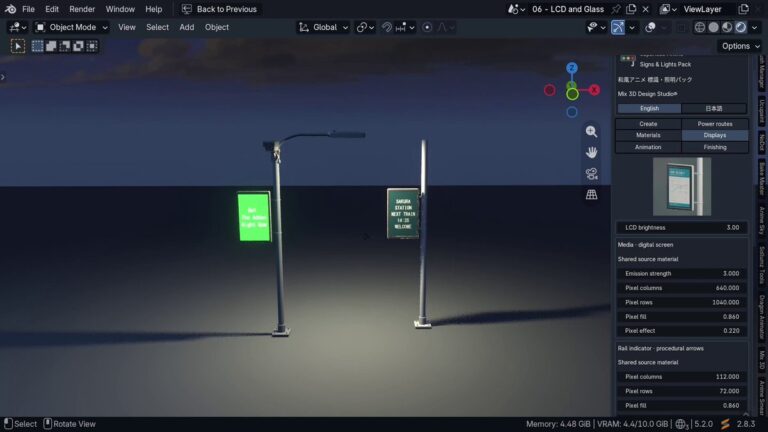Viewport: 768px width, 432px height.
Task: Open the viewport View menu
Action: 127,27
